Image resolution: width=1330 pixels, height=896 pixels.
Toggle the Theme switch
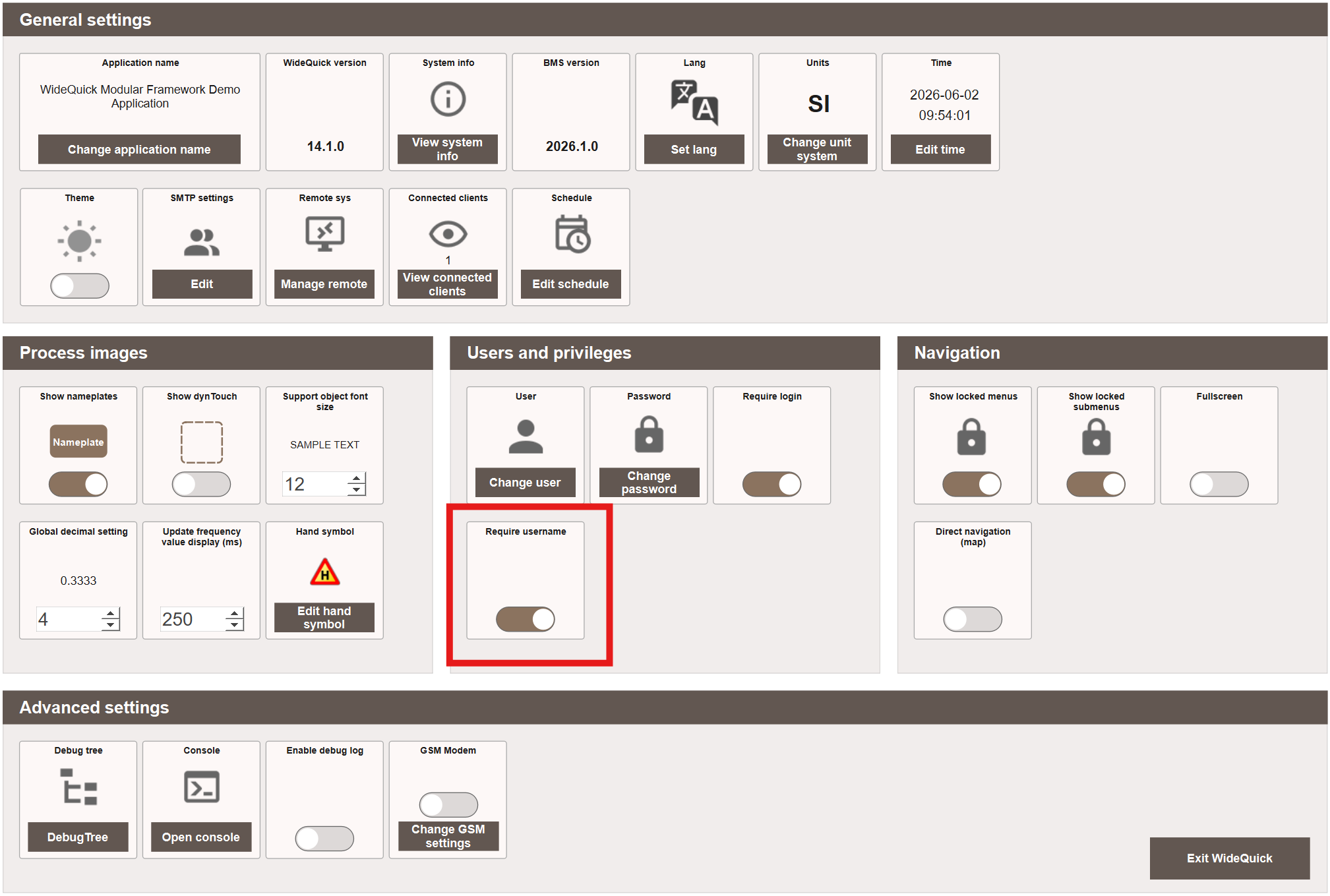(x=80, y=285)
